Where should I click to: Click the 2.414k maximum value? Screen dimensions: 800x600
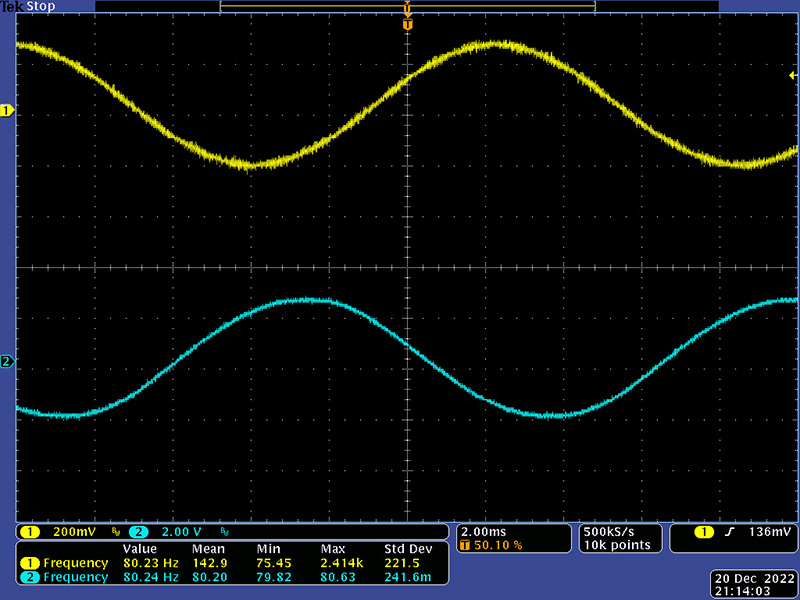(342, 563)
